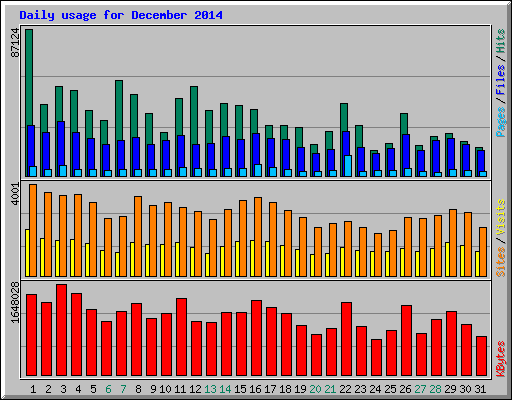The height and width of the screenshot is (400, 512).
Task: Click green weekend day 7 label
Action: point(123,389)
